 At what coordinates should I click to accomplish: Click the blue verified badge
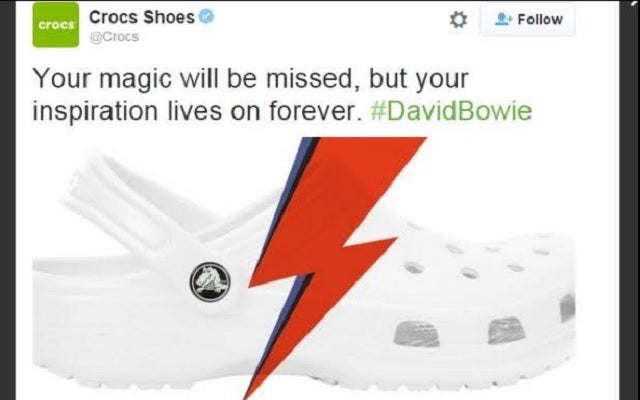tap(206, 17)
